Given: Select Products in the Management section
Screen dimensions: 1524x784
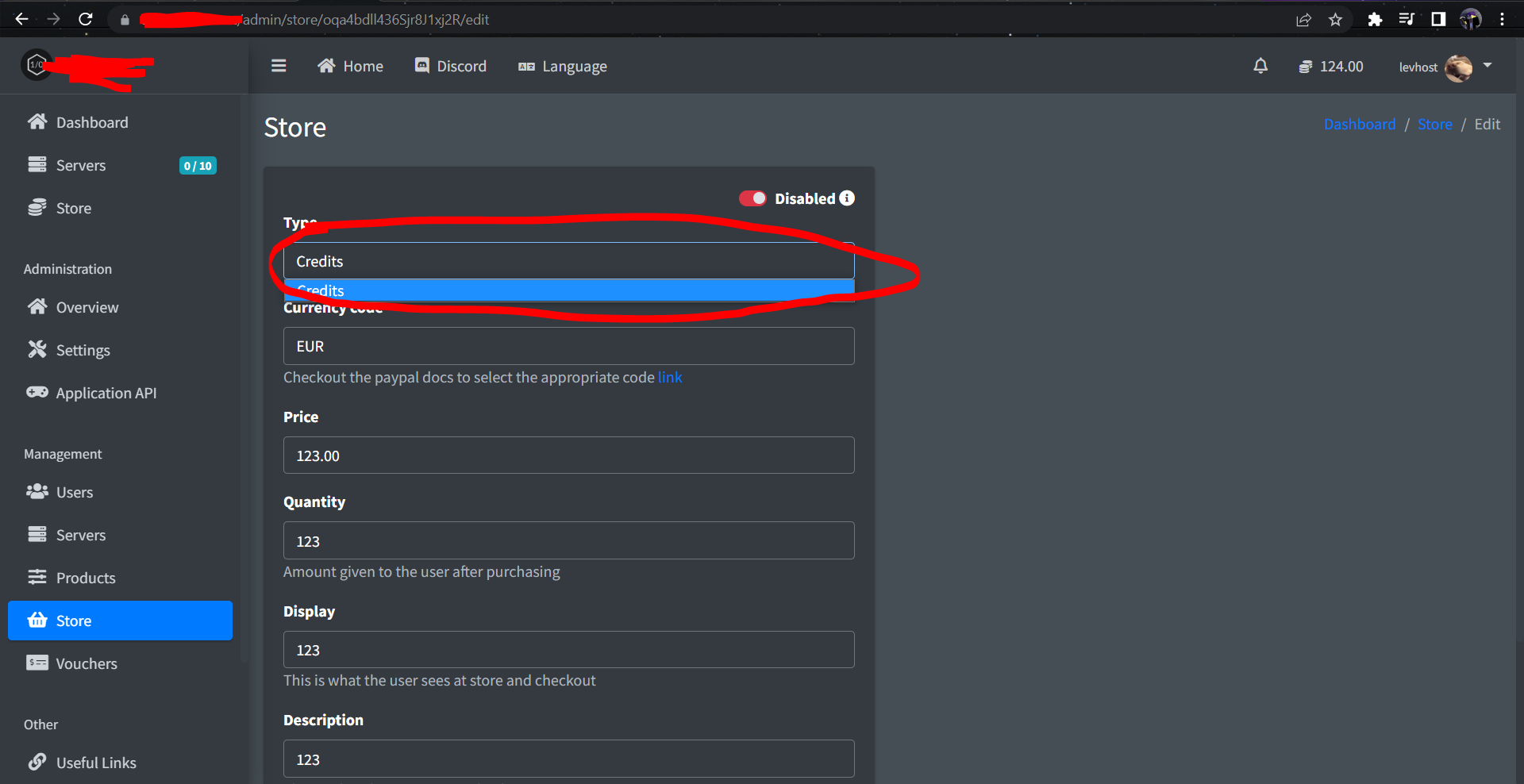Looking at the screenshot, I should [86, 577].
